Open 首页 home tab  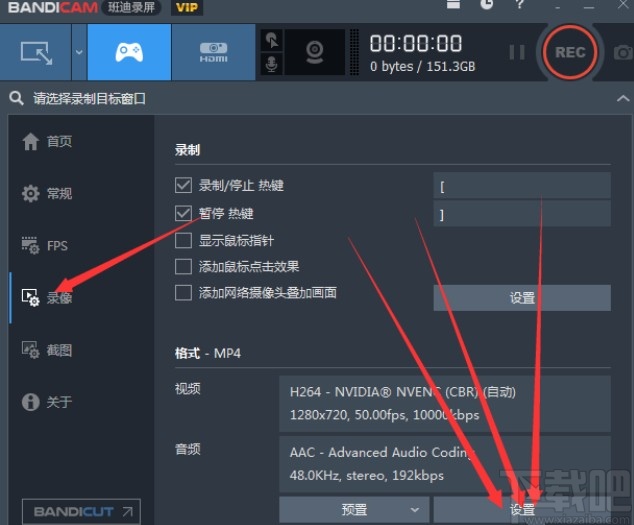tap(47, 142)
